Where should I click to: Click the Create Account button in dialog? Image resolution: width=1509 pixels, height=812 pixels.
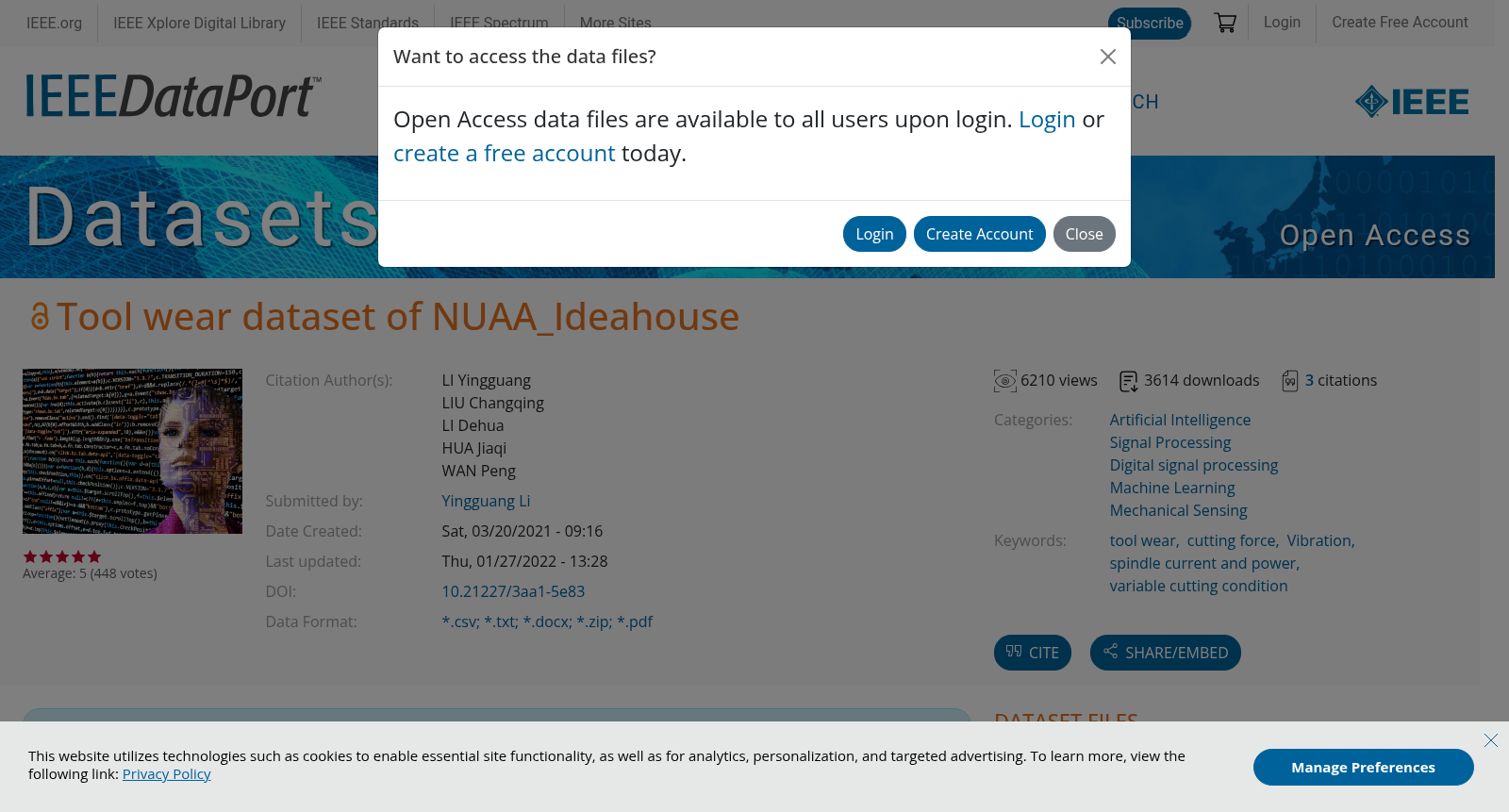979,234
